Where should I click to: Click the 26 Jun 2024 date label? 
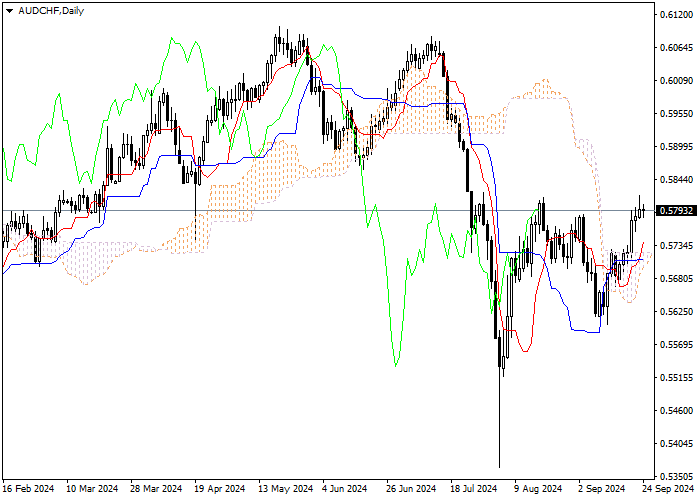pos(411,489)
